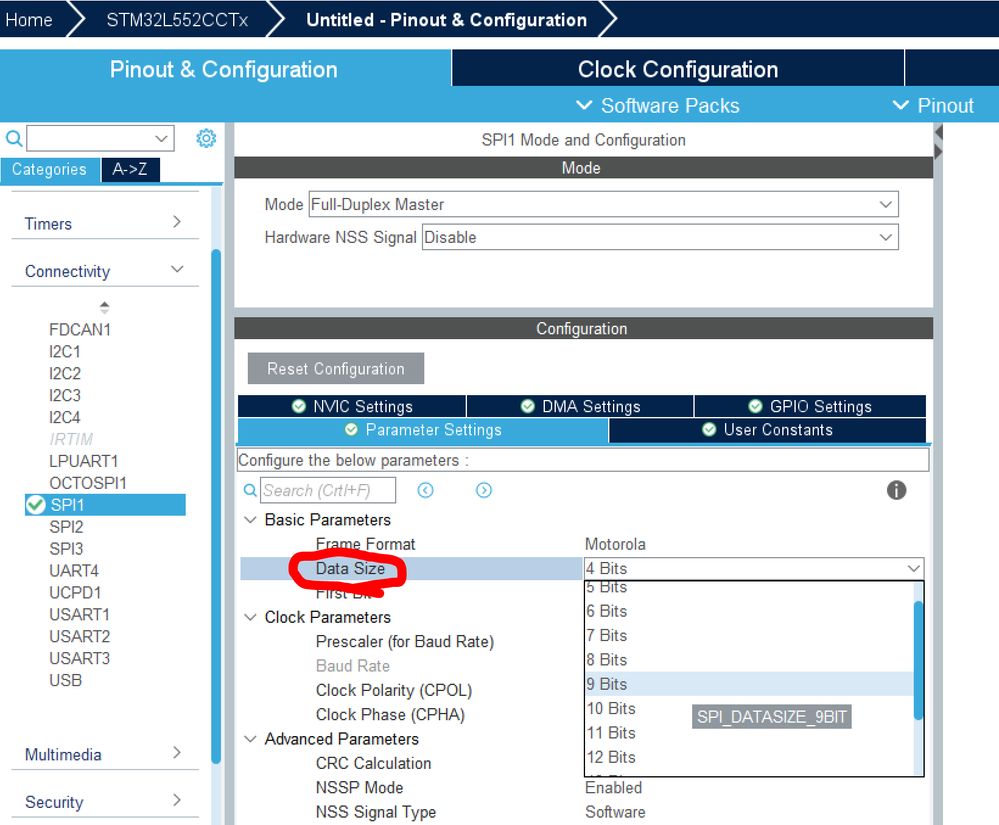Select UART4 peripheral
Image resolution: width=999 pixels, height=825 pixels.
(x=74, y=571)
